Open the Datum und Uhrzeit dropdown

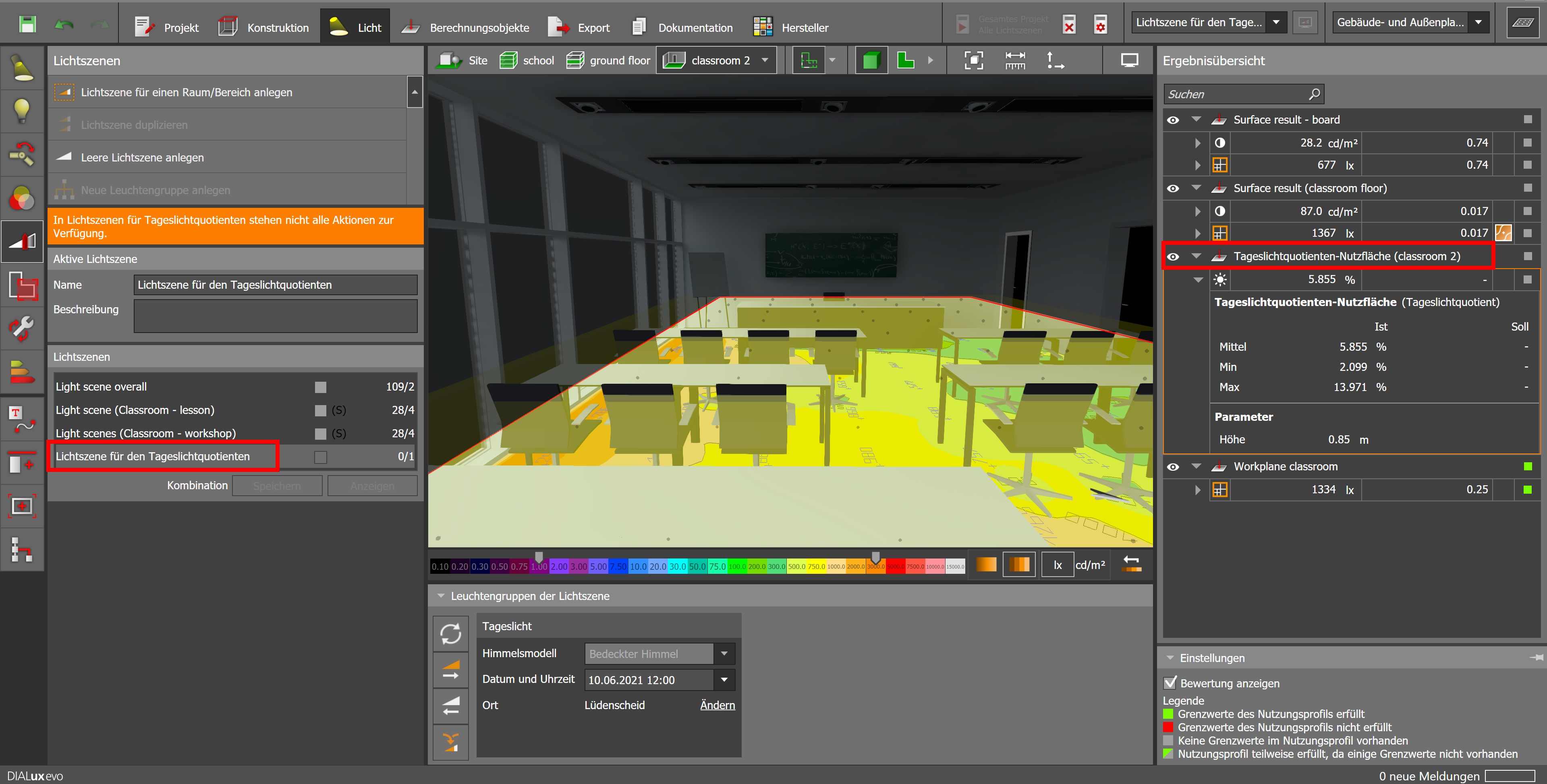724,680
